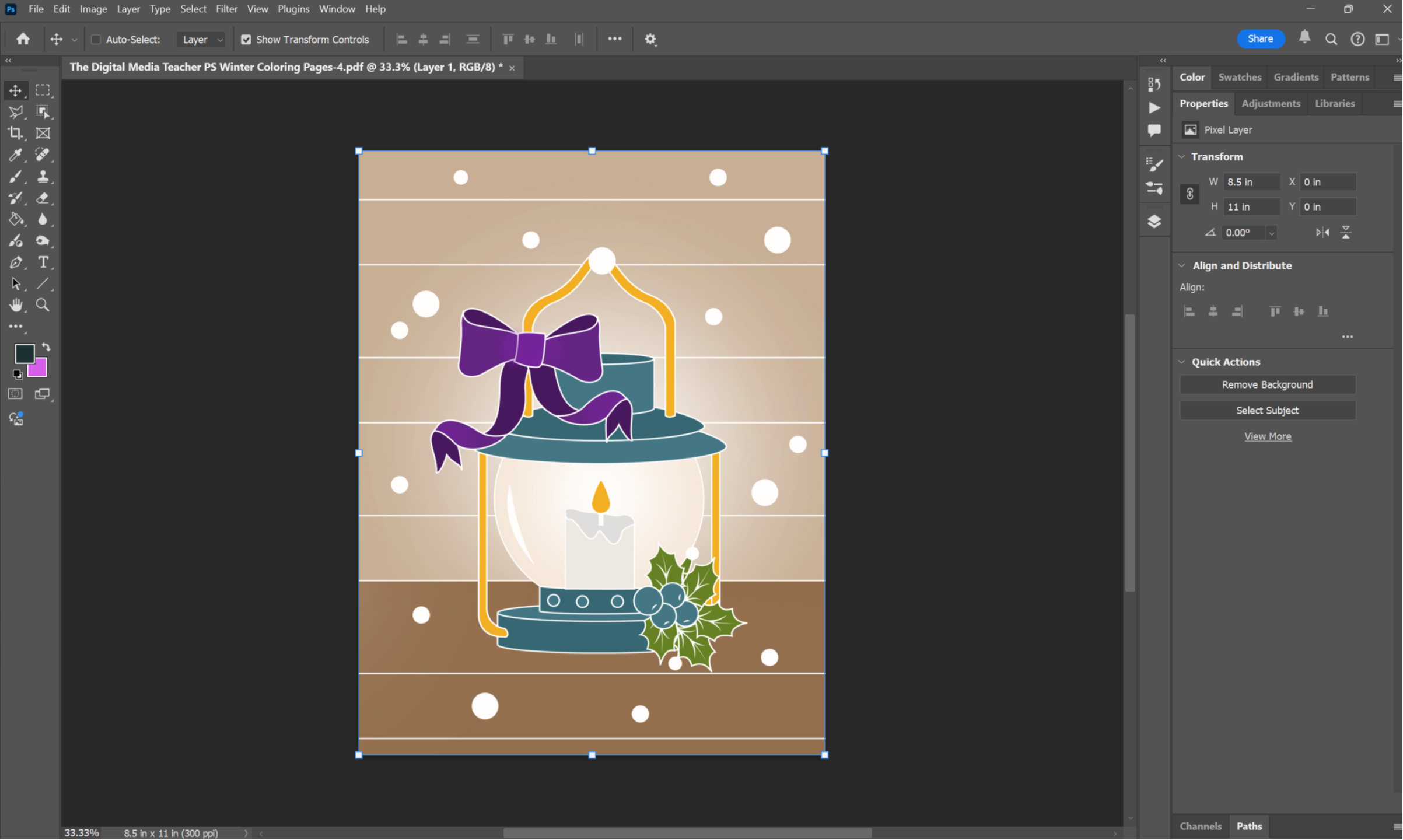This screenshot has width=1403, height=840.
Task: Open the rotation angle dropdown
Action: (1272, 233)
